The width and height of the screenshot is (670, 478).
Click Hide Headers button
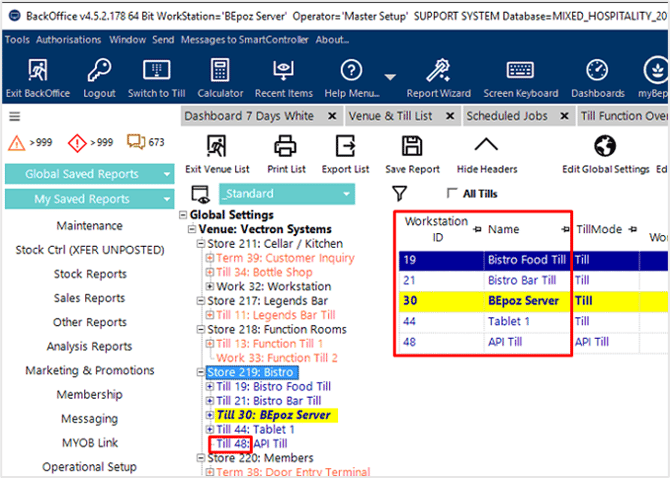487,153
